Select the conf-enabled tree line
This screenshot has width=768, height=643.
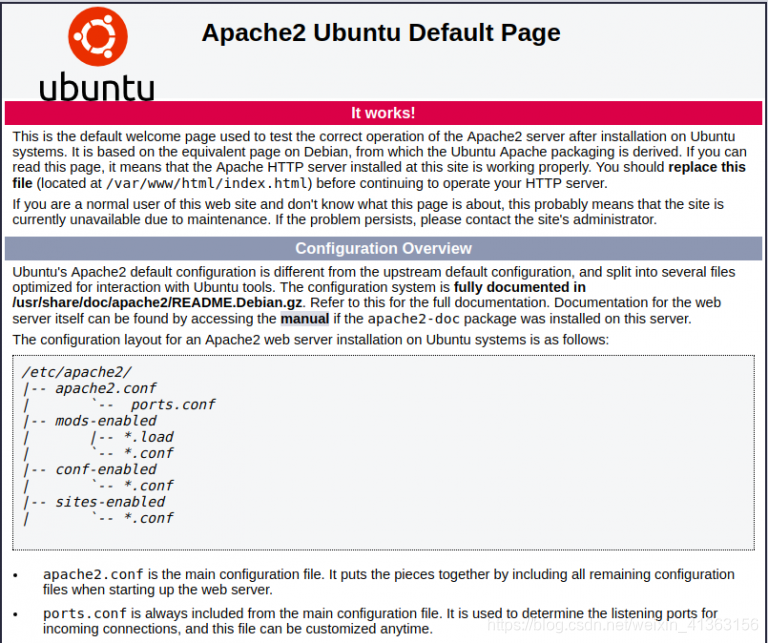coord(89,469)
